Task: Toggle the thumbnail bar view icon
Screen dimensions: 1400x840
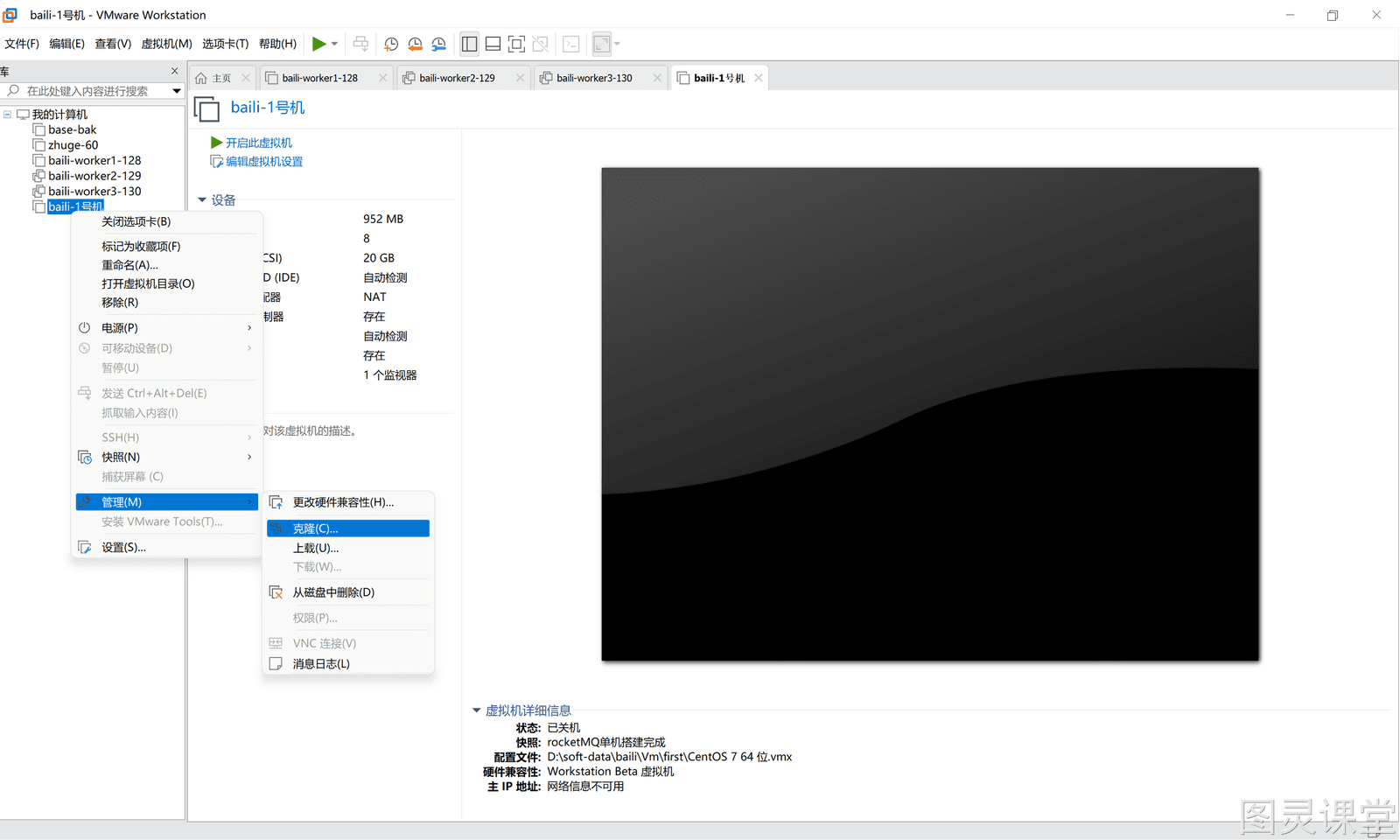Action: pyautogui.click(x=493, y=44)
